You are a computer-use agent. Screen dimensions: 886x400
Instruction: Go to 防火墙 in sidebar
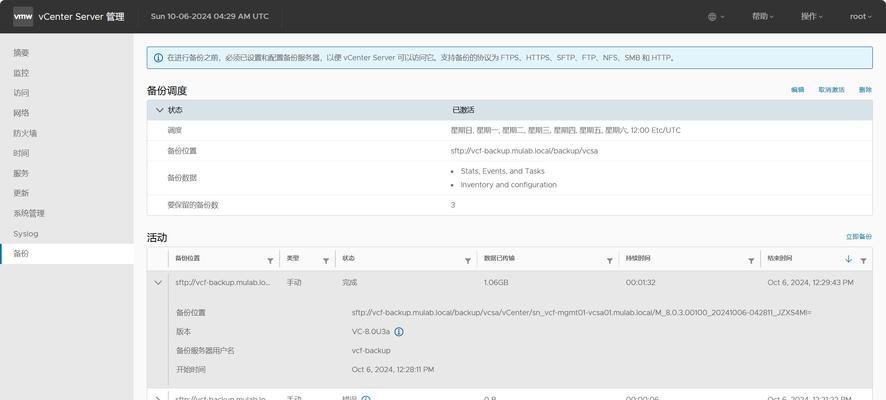coord(25,133)
